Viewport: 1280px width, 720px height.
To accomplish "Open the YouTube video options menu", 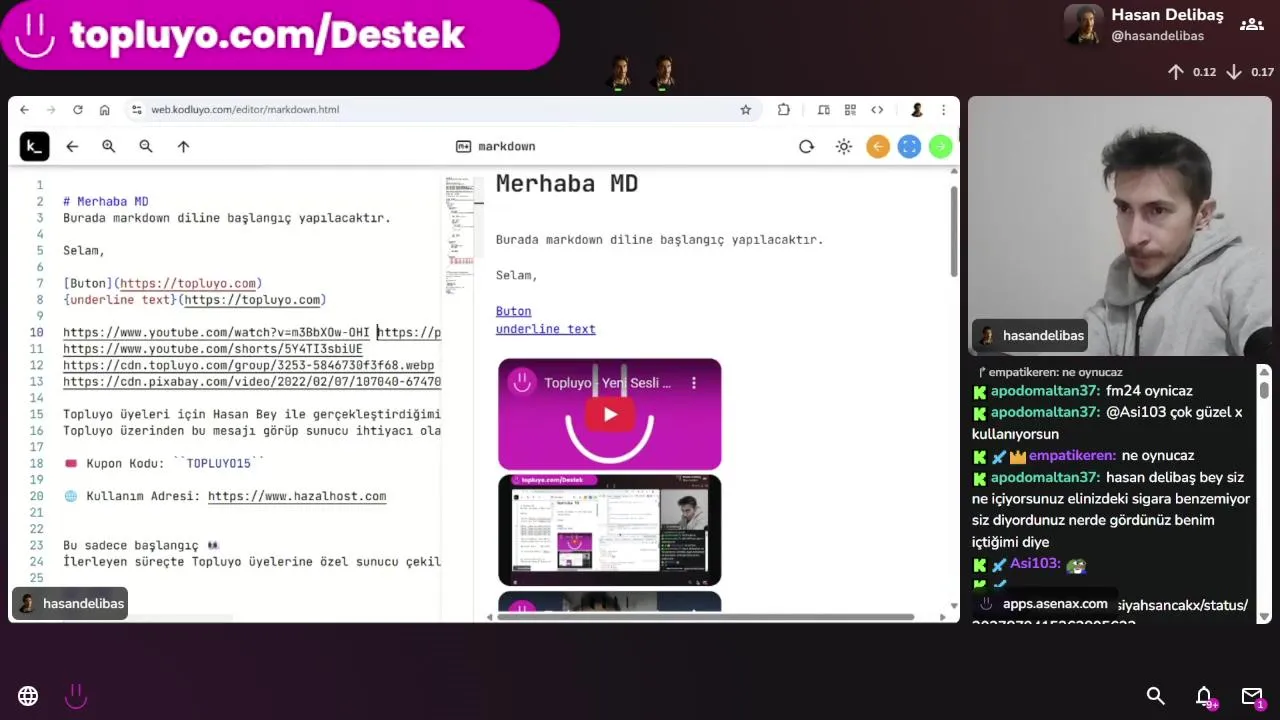I will pos(693,383).
